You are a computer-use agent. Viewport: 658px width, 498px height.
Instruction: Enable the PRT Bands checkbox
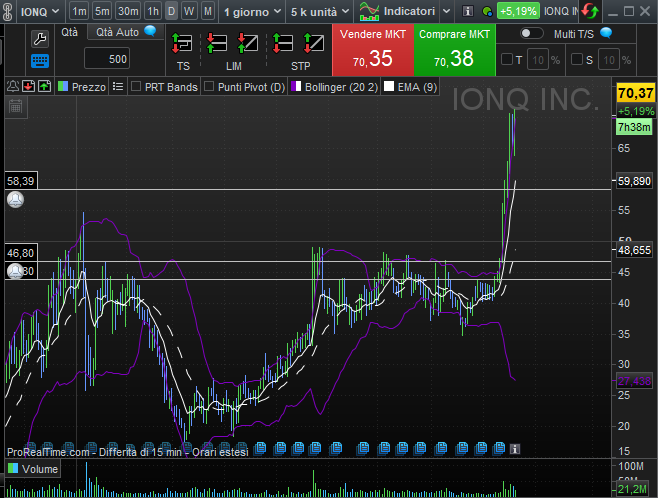tap(136, 87)
